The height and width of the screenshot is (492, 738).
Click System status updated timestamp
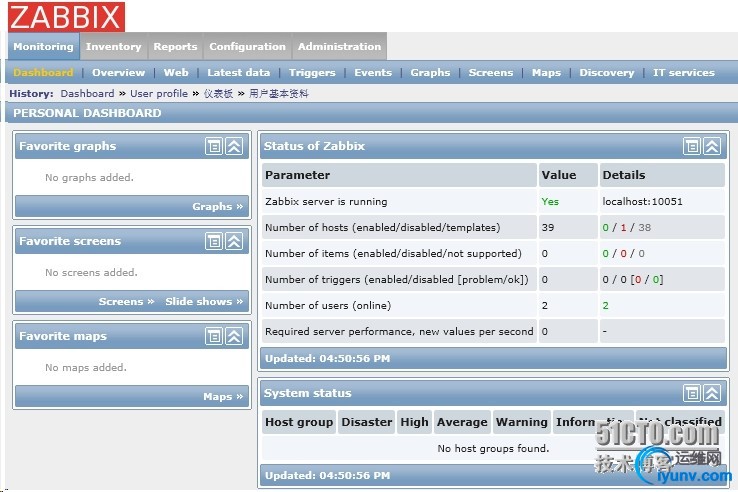pyautogui.click(x=328, y=476)
